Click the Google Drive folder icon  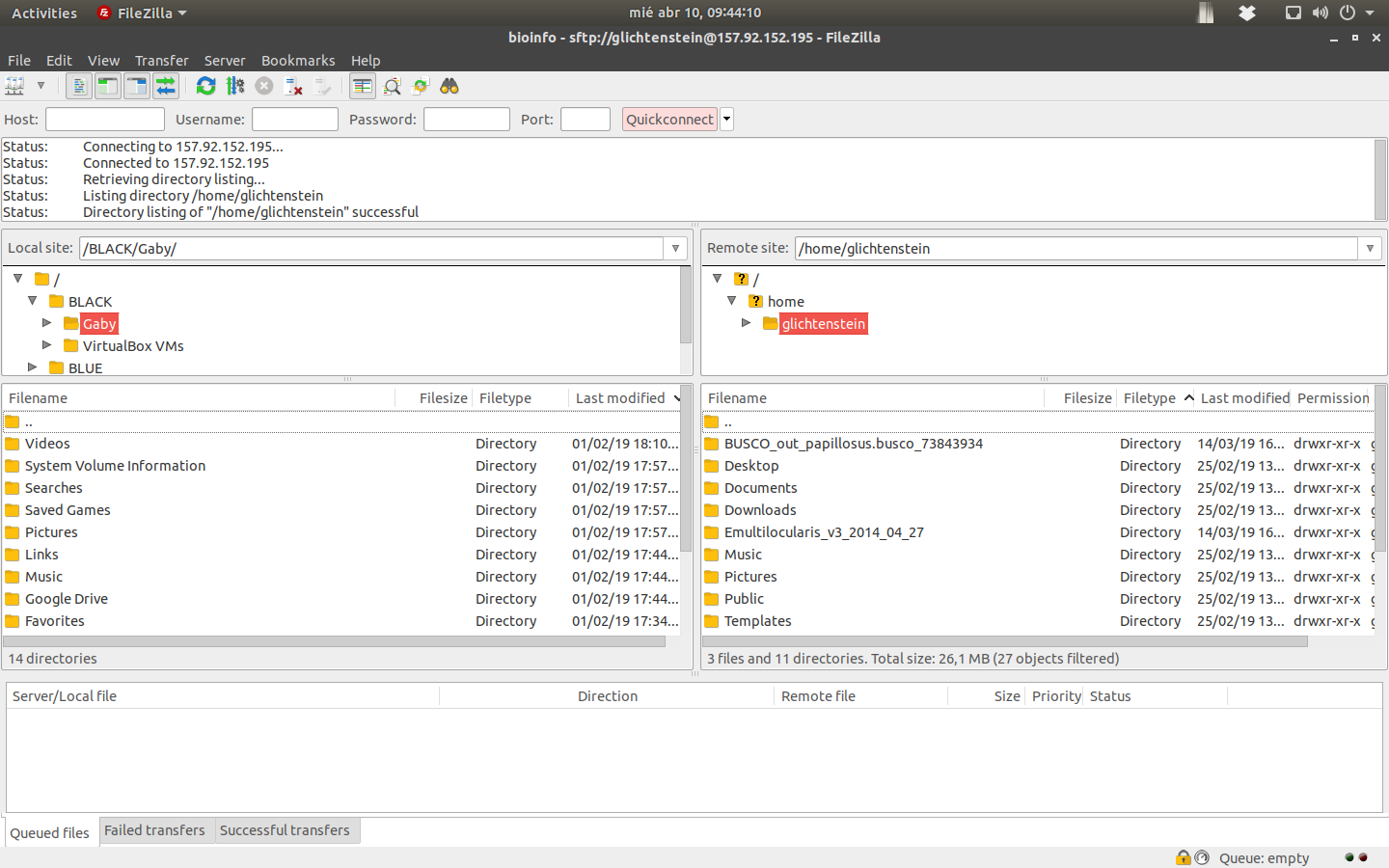pos(13,599)
